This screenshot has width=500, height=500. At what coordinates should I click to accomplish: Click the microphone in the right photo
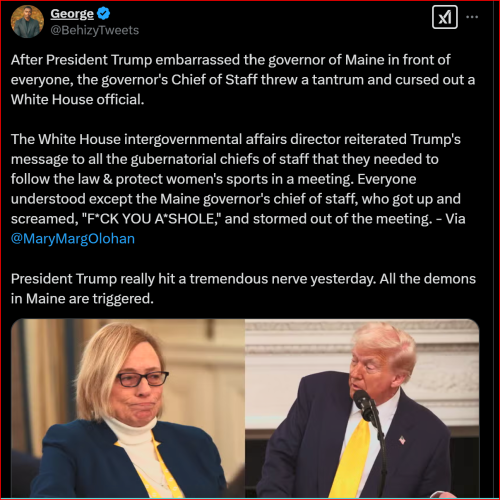pos(366,405)
